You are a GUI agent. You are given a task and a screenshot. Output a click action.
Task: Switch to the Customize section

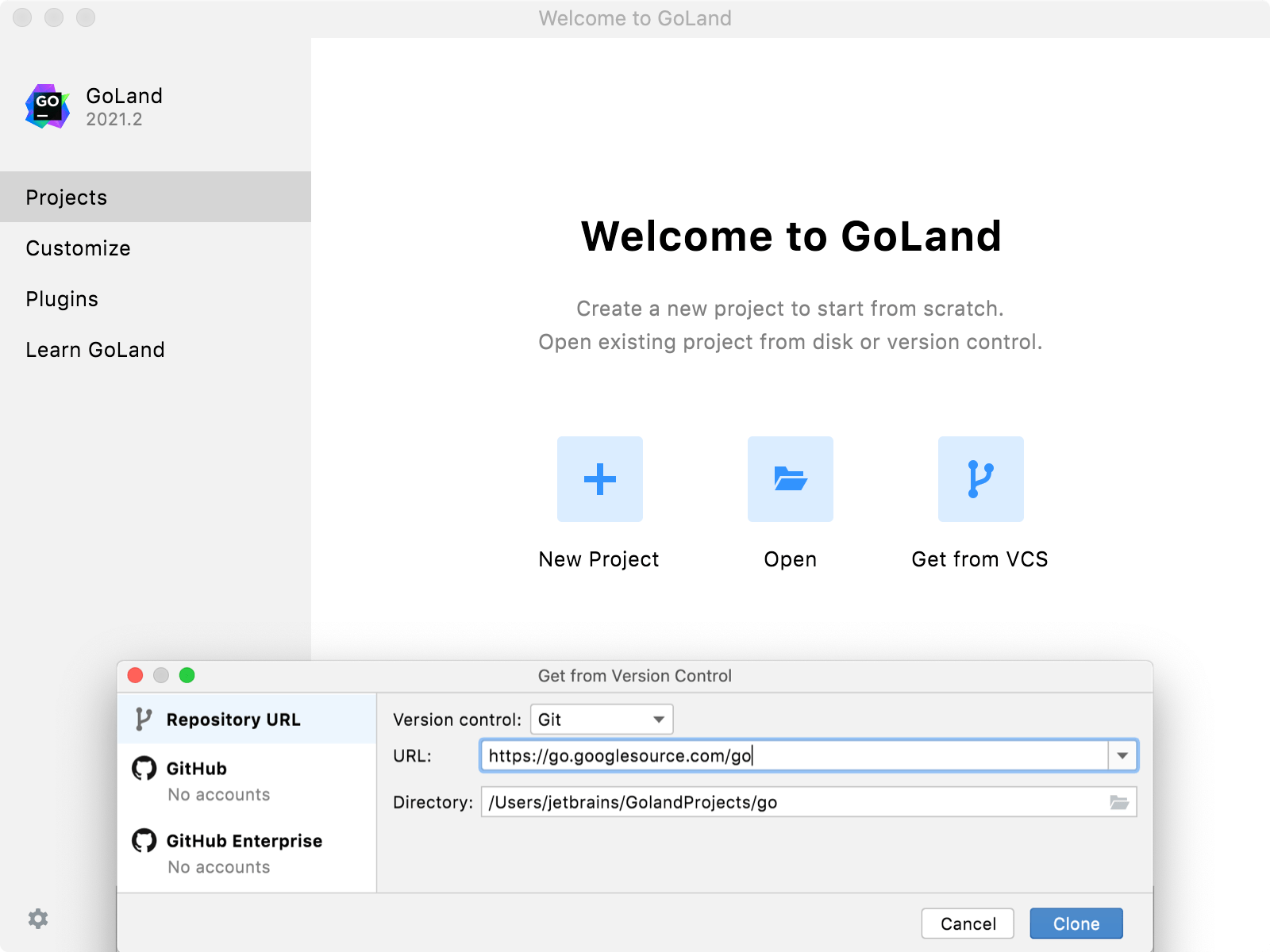[x=78, y=248]
